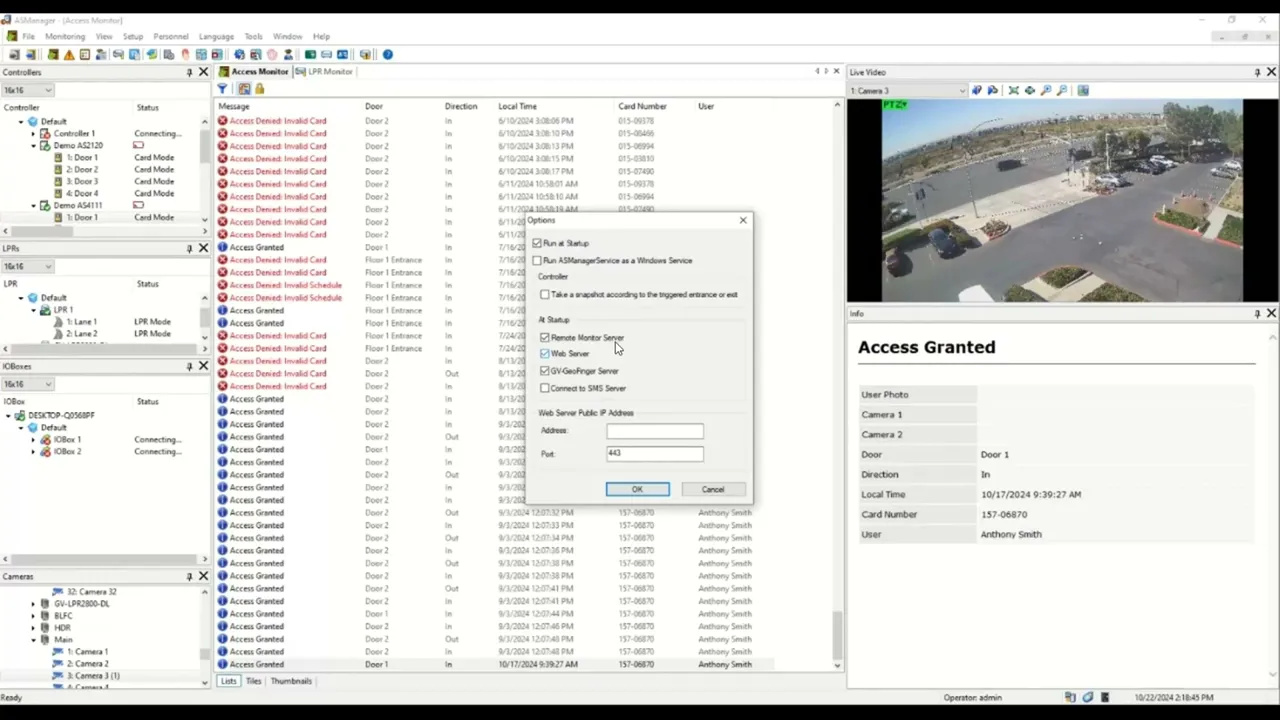
Task: Toggle the GV-GeoFinger Server checkbox
Action: click(x=545, y=371)
